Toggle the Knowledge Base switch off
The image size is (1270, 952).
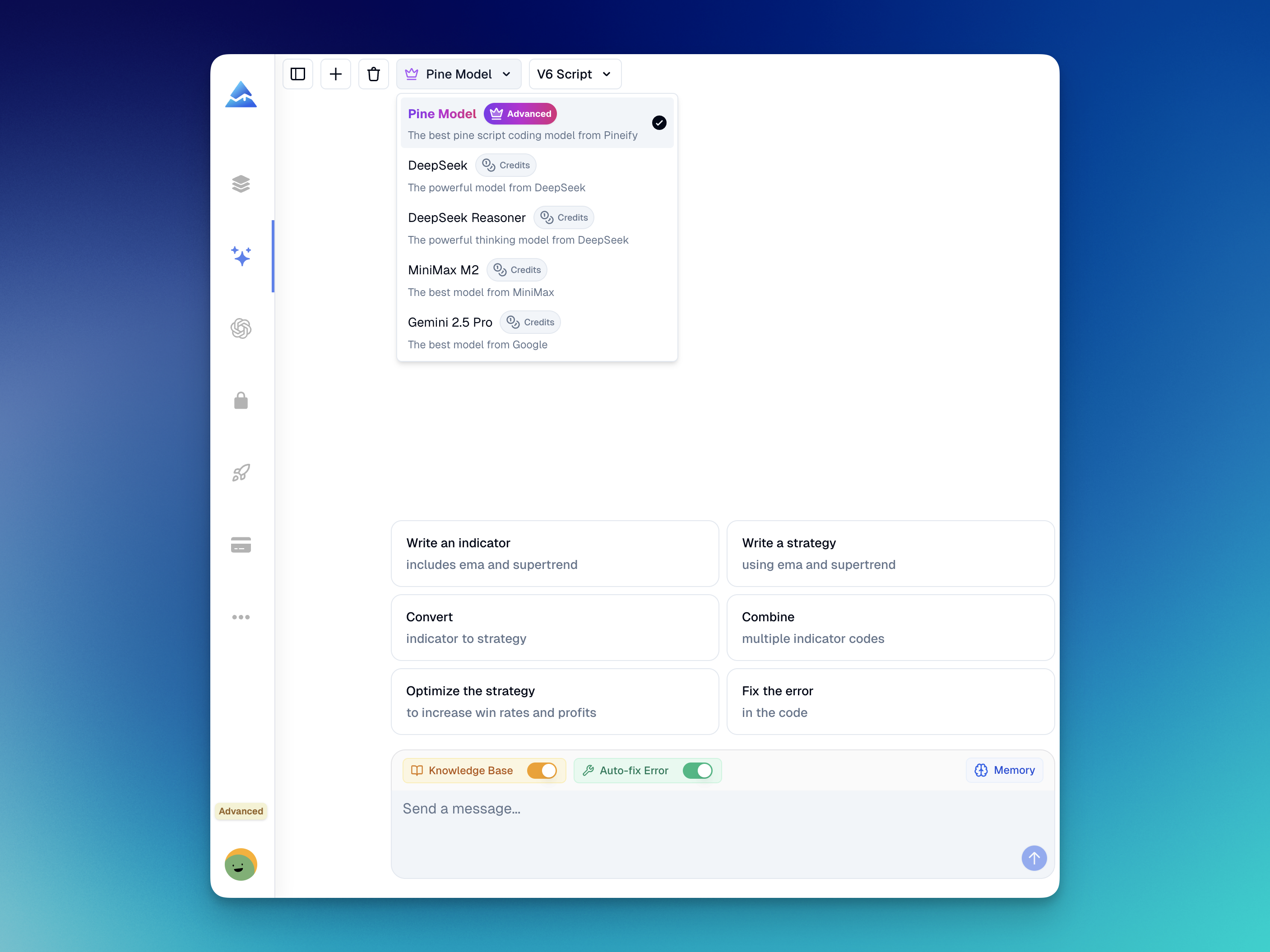(542, 771)
